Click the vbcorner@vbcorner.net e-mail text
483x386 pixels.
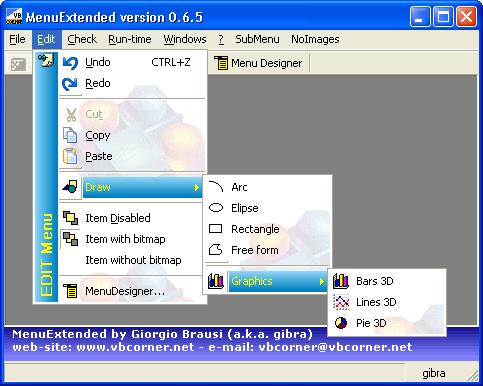(335, 347)
